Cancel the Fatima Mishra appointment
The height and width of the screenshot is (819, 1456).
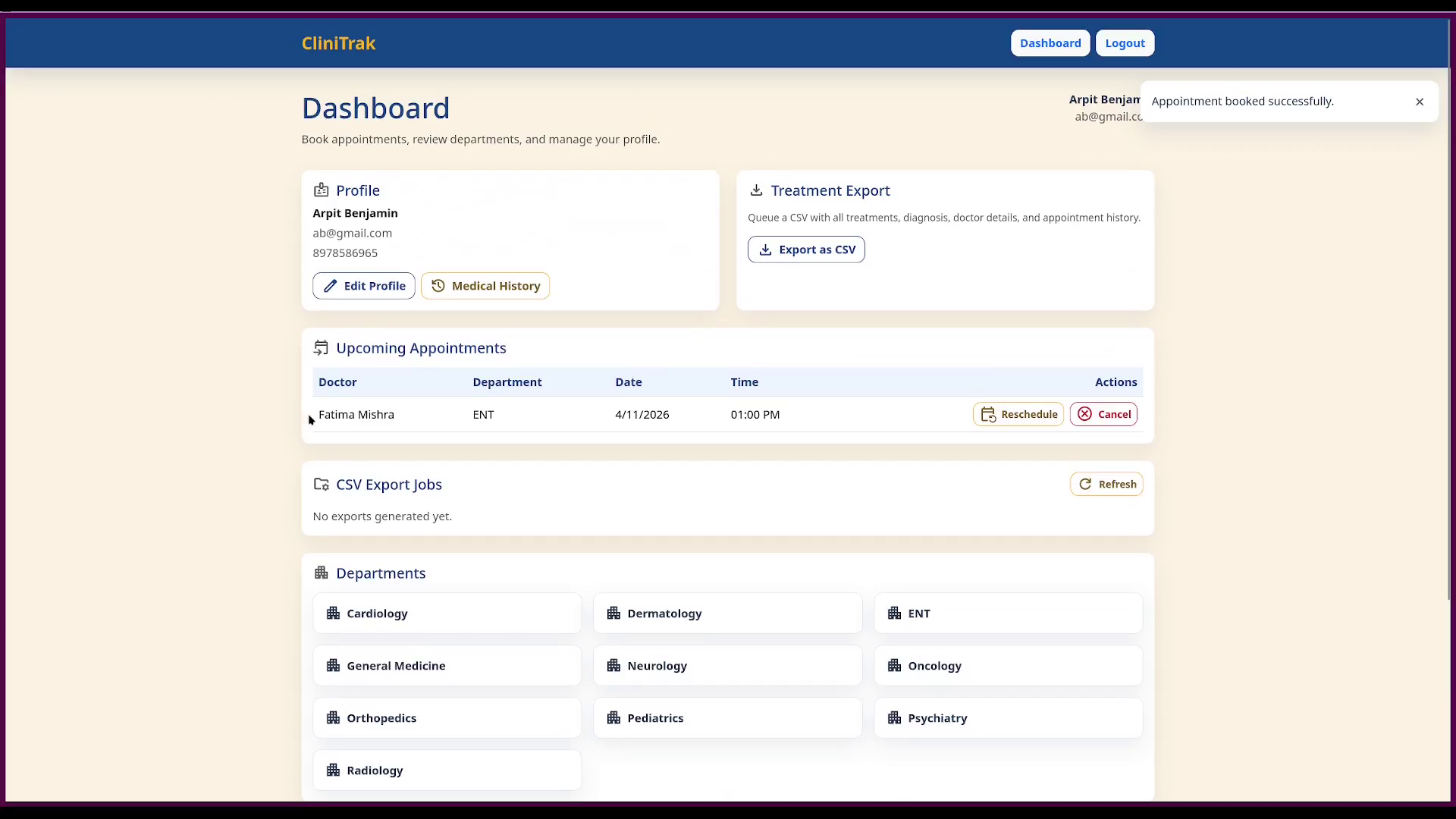(1103, 414)
